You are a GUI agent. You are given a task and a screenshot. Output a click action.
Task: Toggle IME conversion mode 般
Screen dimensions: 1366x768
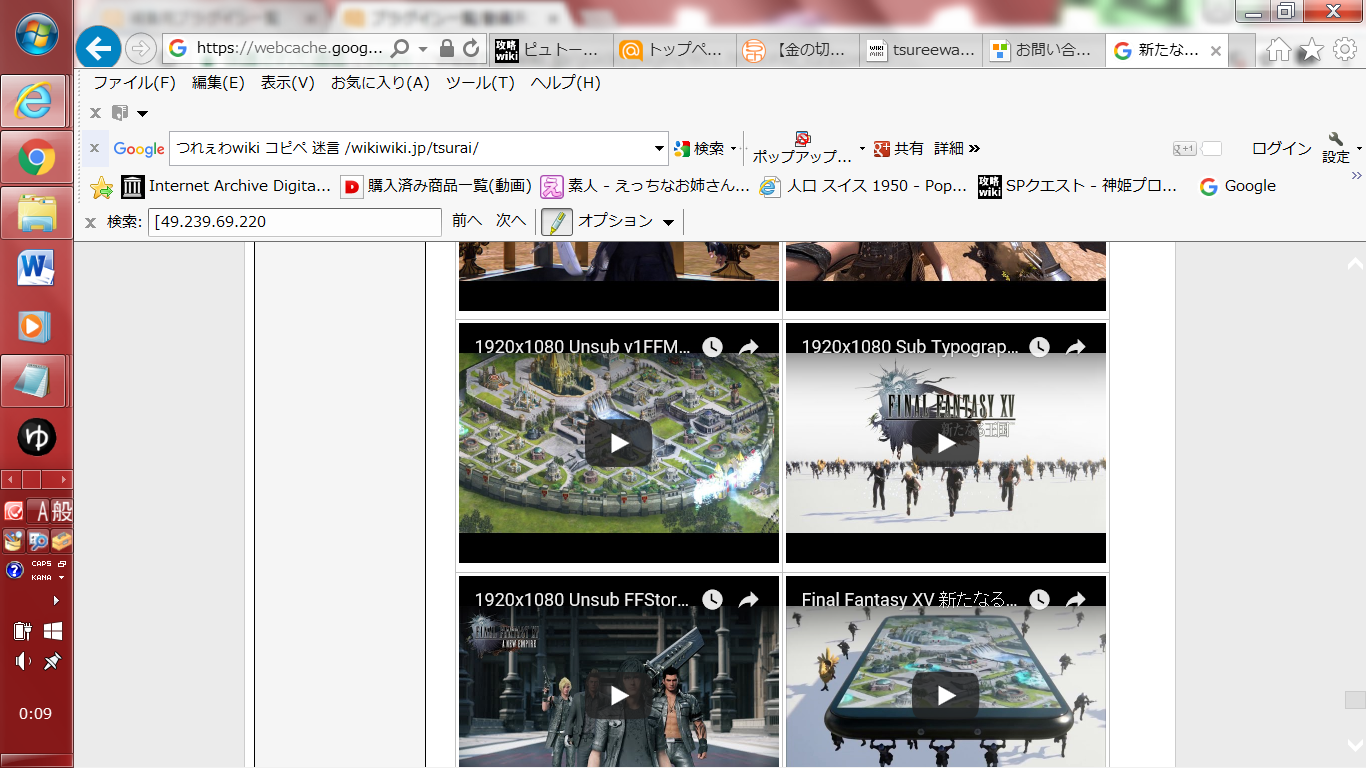point(61,511)
